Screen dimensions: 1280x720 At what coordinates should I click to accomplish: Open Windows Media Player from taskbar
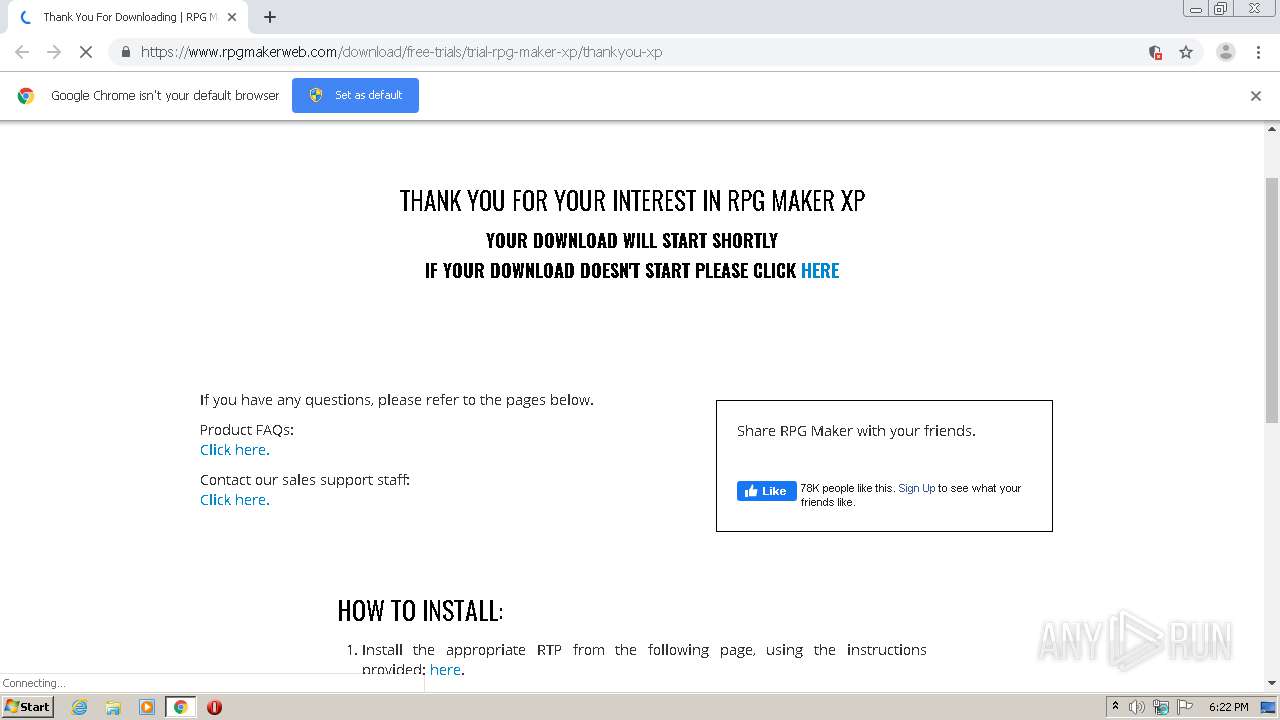pos(147,707)
